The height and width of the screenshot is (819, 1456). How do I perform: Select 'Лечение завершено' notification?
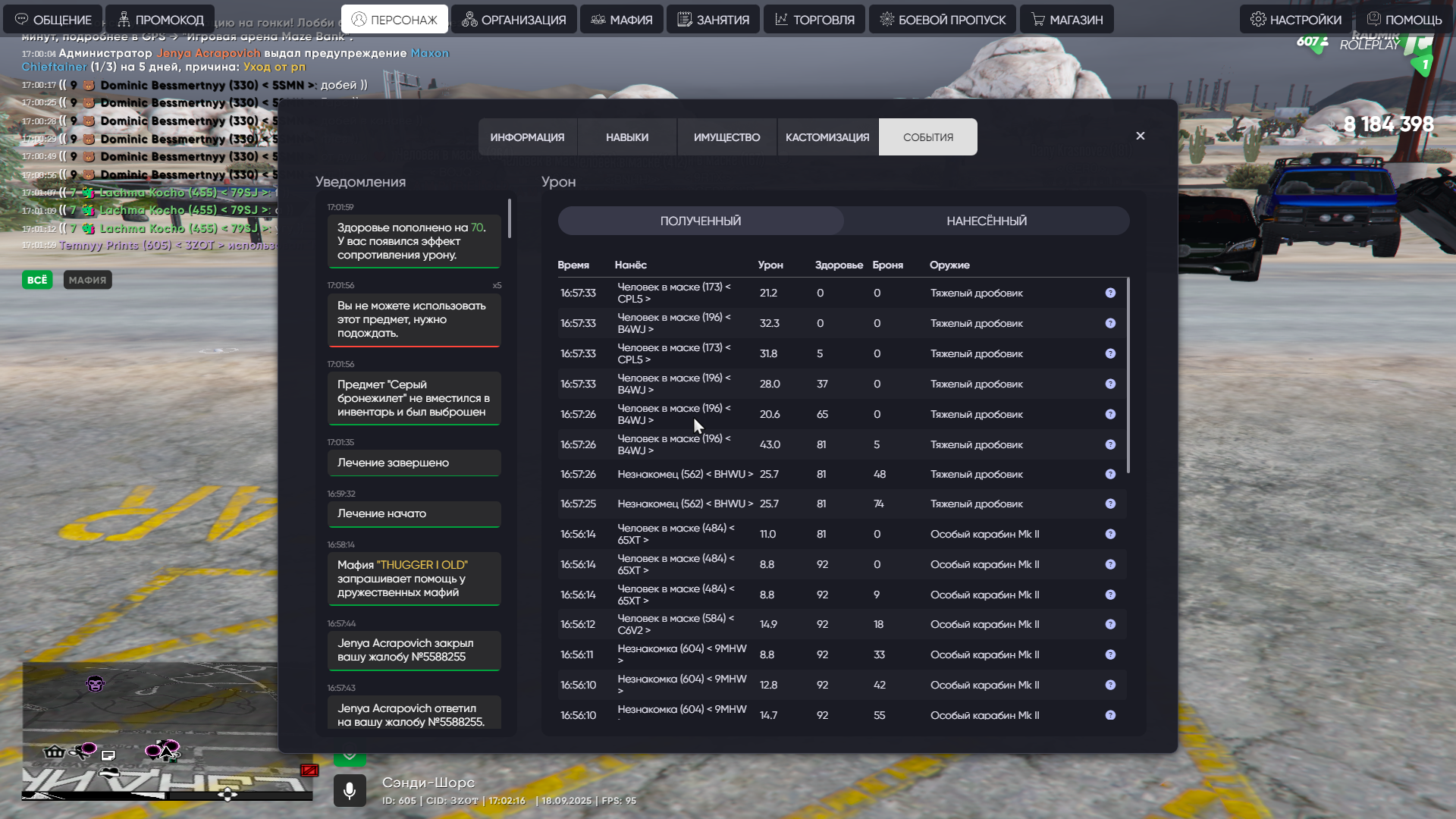414,463
